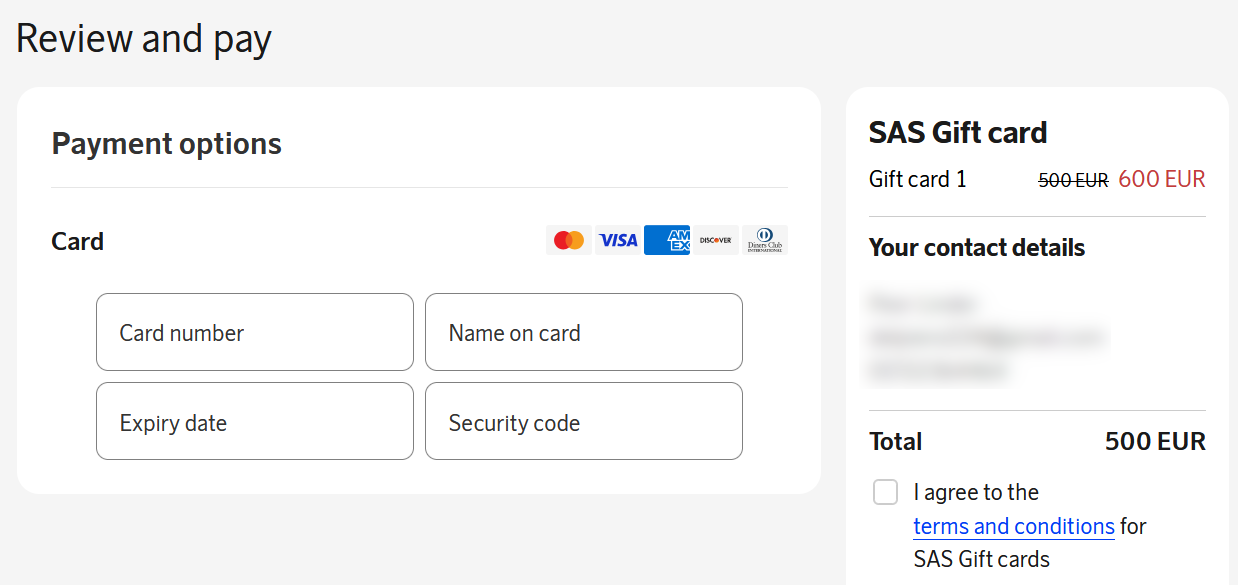Click the Your contact details heading
This screenshot has height=585, width=1238.
coord(977,248)
